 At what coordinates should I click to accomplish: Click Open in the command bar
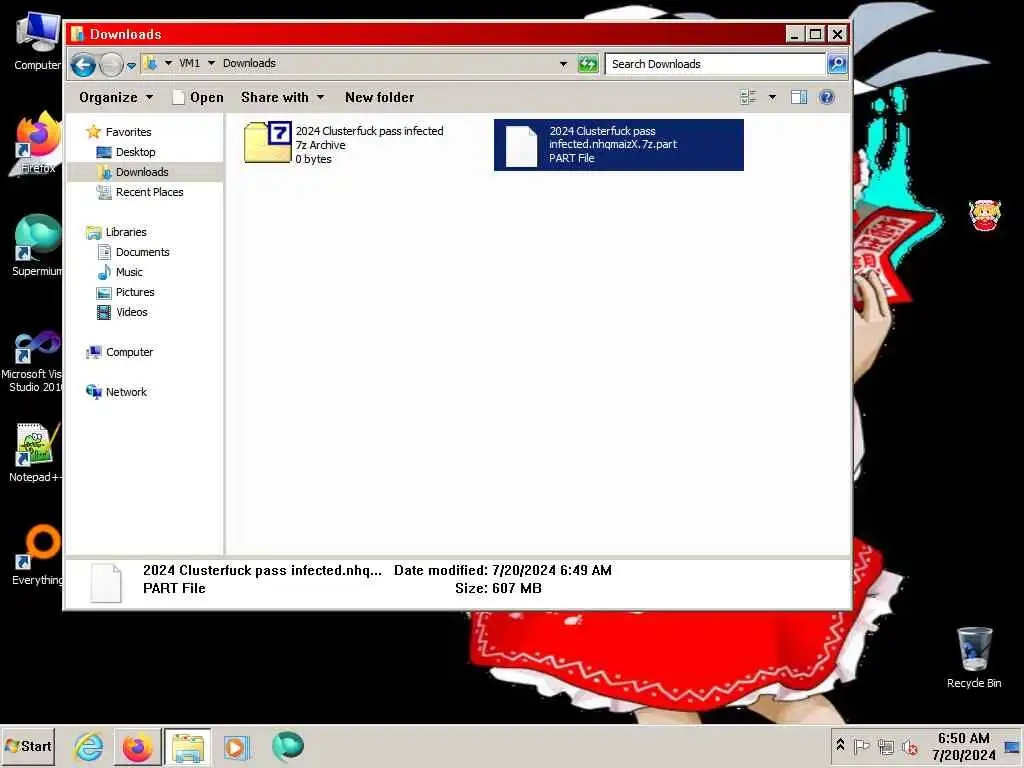point(198,97)
